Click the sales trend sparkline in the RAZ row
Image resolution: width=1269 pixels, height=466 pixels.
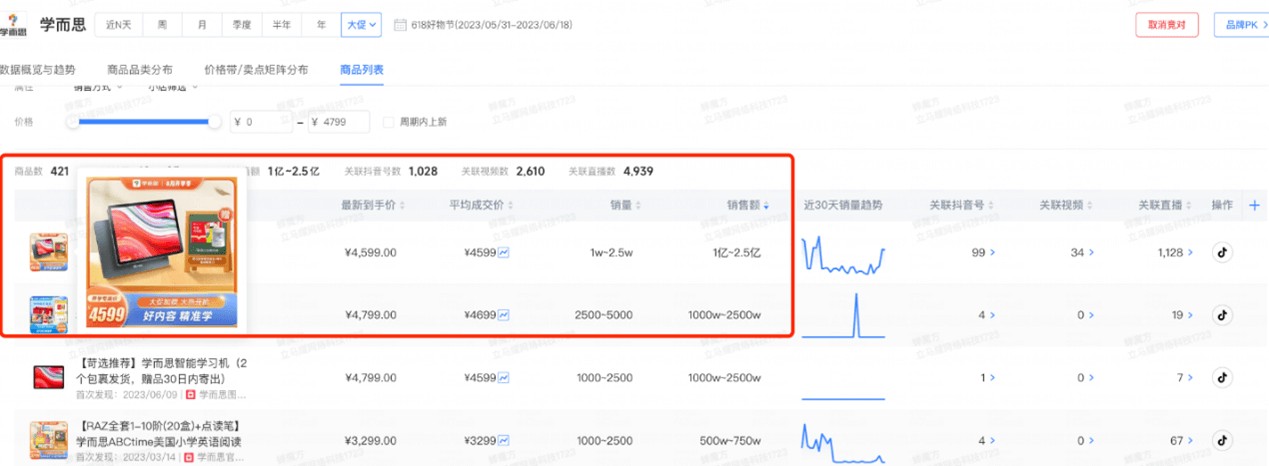[x=843, y=442]
